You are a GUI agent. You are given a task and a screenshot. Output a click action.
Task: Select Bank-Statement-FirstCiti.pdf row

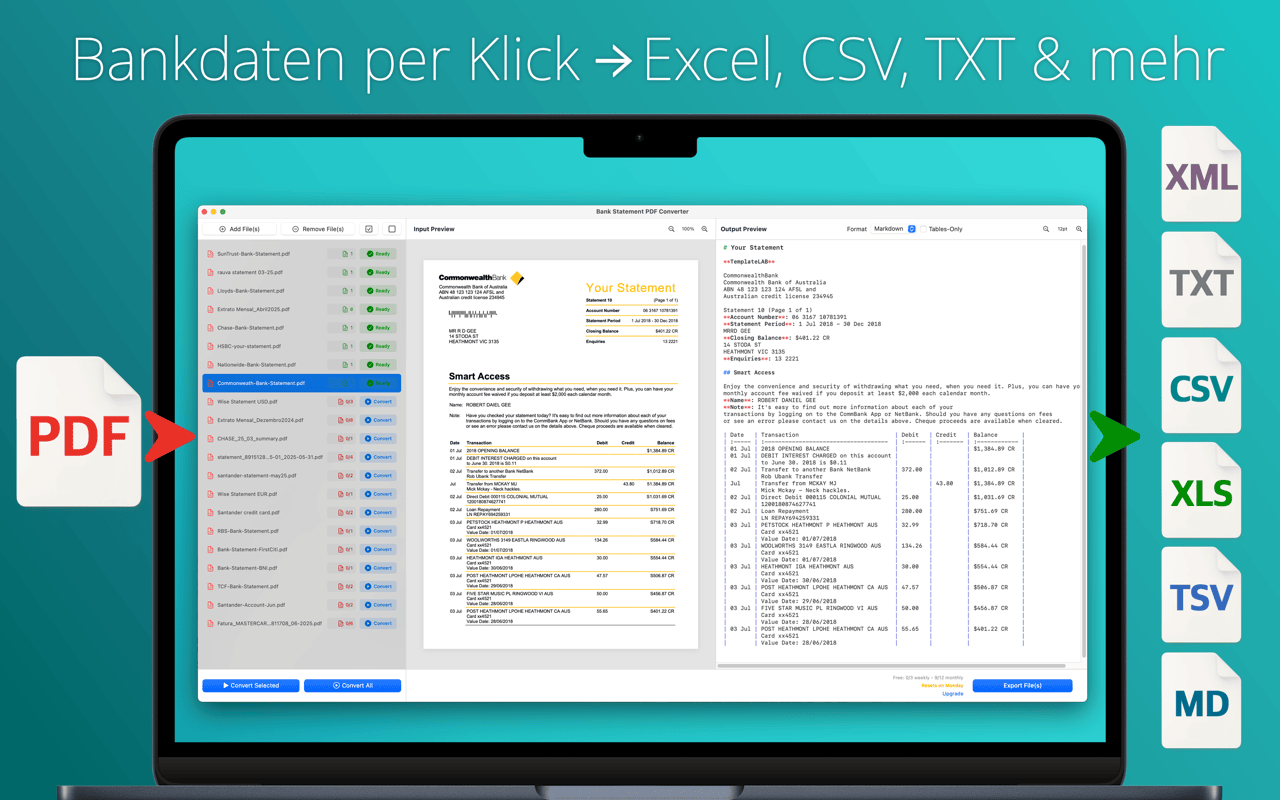coord(302,550)
